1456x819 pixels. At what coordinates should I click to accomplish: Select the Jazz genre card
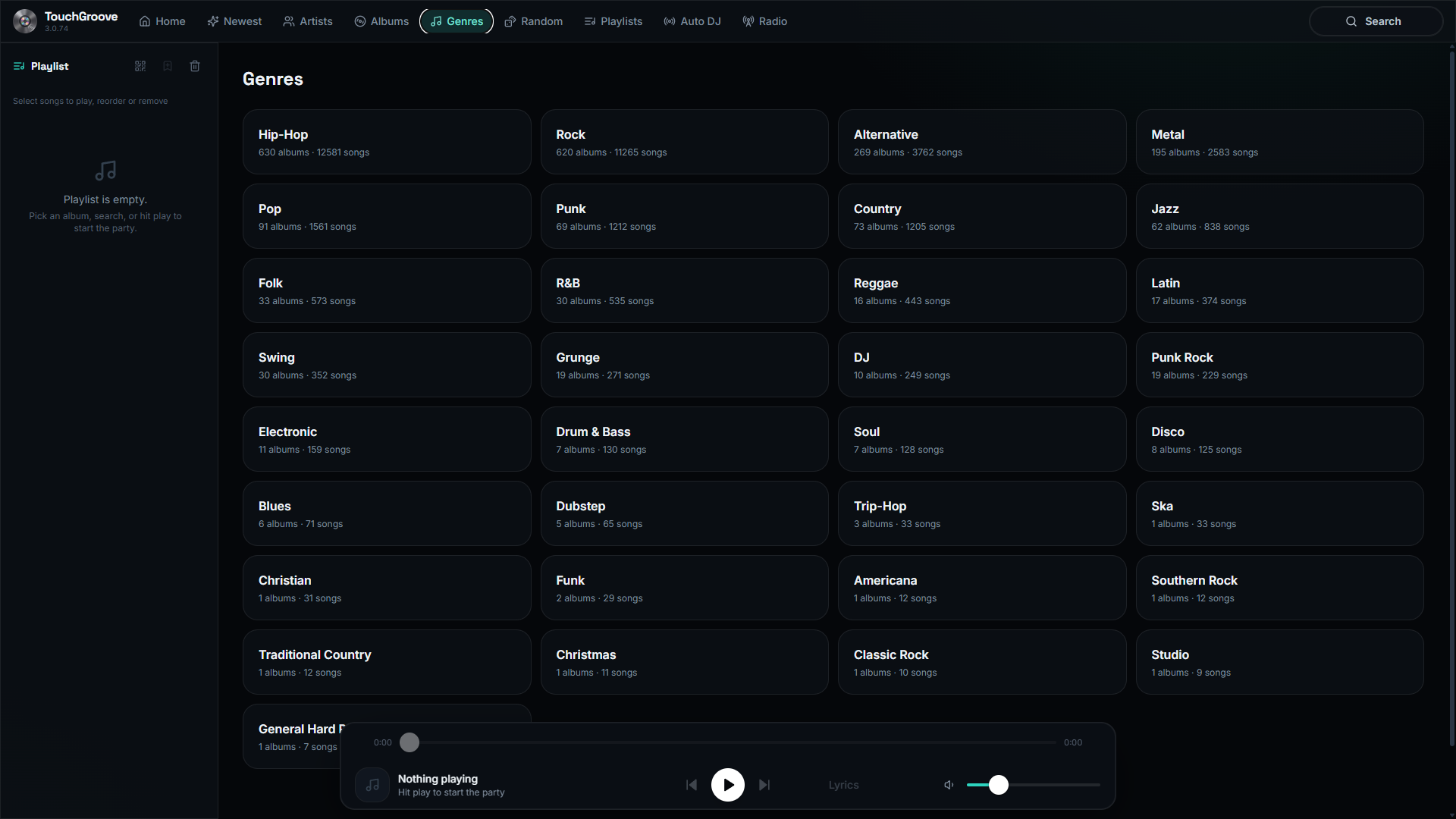coord(1279,216)
